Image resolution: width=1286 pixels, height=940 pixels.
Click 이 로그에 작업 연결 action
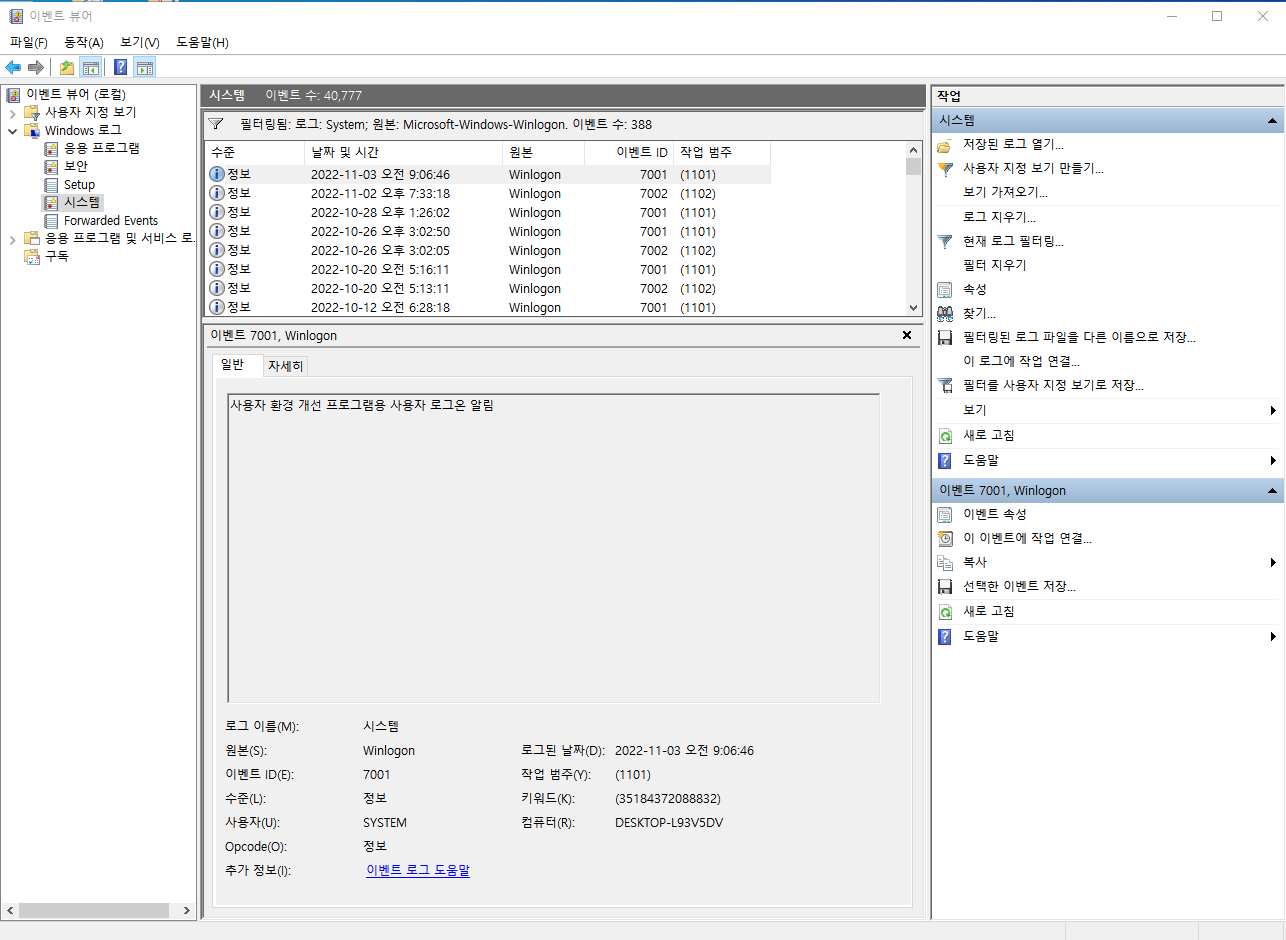click(x=1021, y=361)
